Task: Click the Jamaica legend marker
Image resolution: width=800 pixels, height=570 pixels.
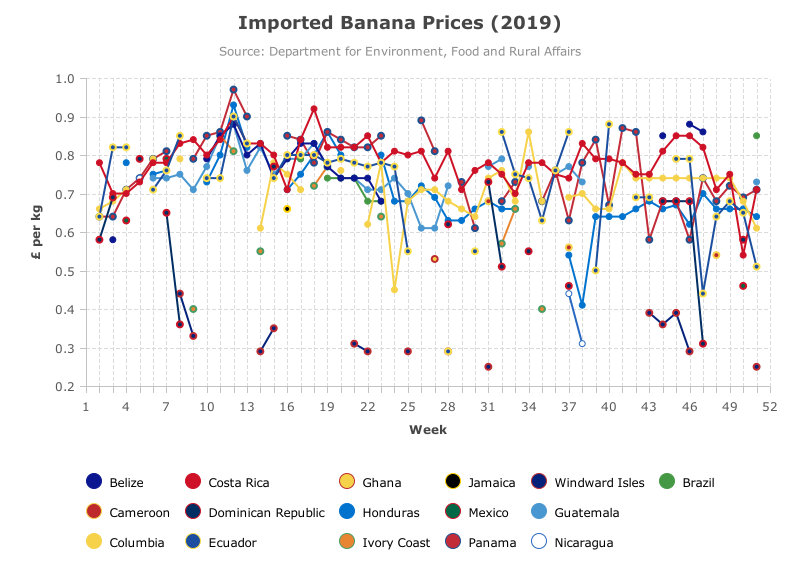Action: pos(453,481)
